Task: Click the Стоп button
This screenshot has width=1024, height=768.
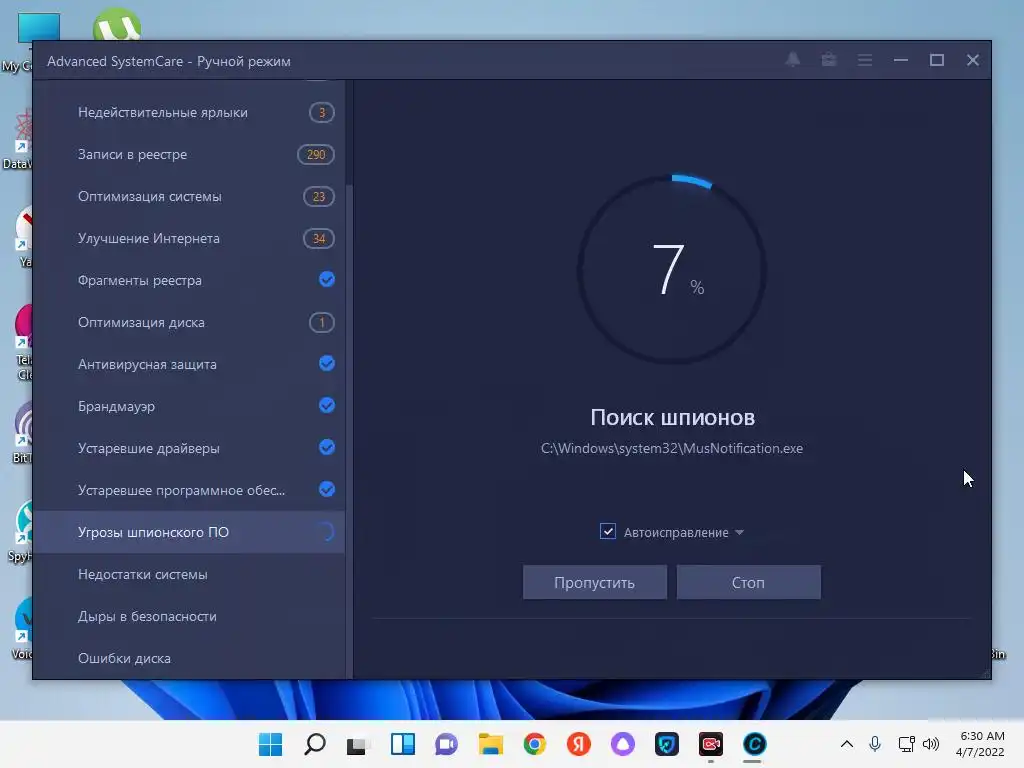Action: [x=748, y=582]
